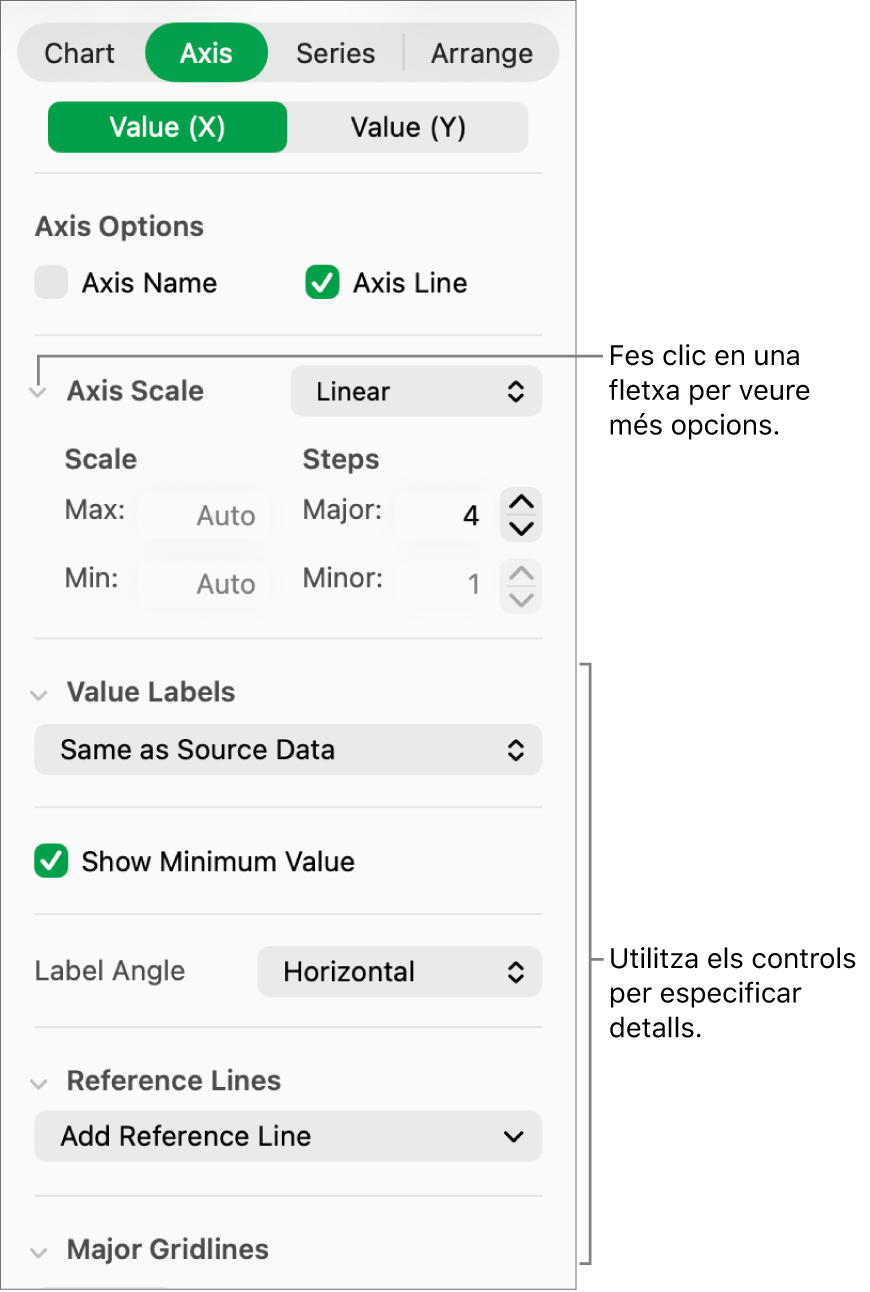
Task: Click the Minor steps decrease arrow
Action: tap(523, 599)
